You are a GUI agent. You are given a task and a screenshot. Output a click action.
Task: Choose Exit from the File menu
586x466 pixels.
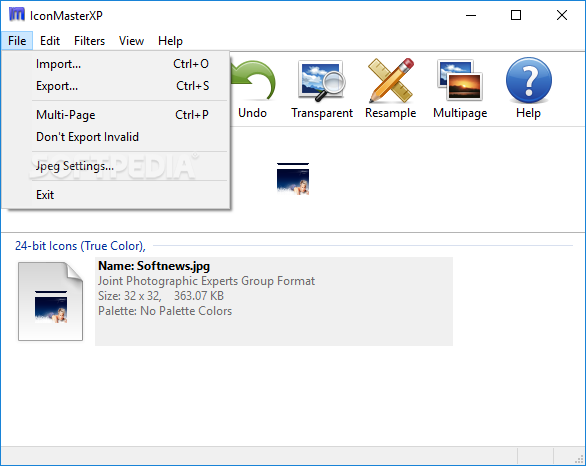(116, 195)
